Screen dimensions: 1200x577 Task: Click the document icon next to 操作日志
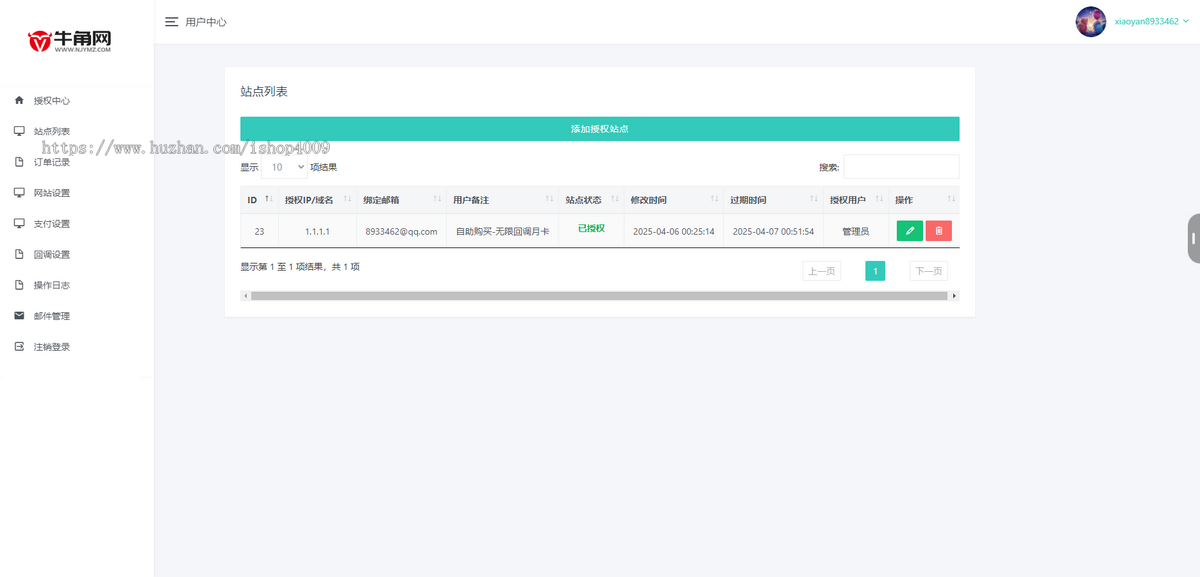(x=19, y=285)
